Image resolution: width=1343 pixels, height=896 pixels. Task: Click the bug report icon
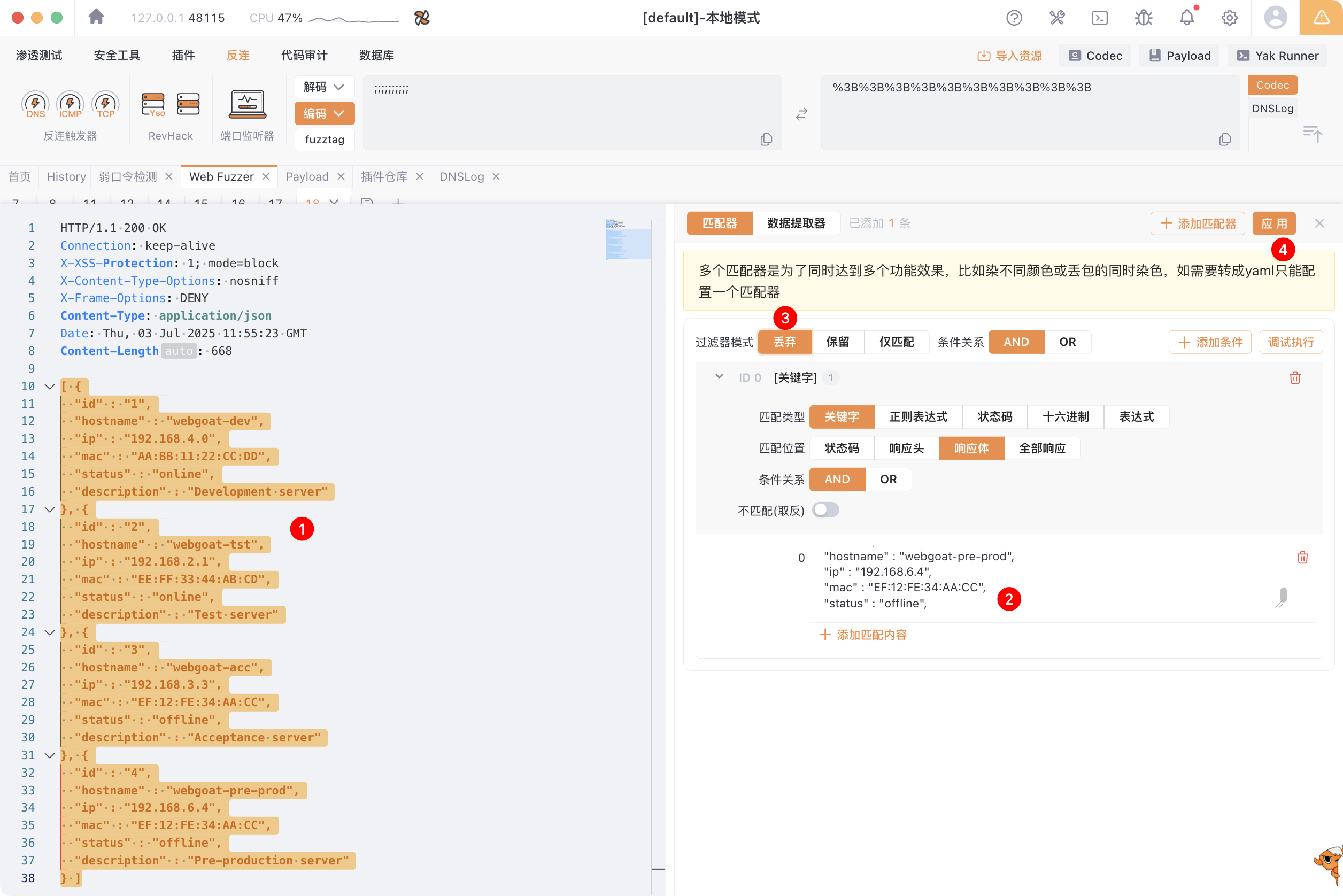point(1144,18)
